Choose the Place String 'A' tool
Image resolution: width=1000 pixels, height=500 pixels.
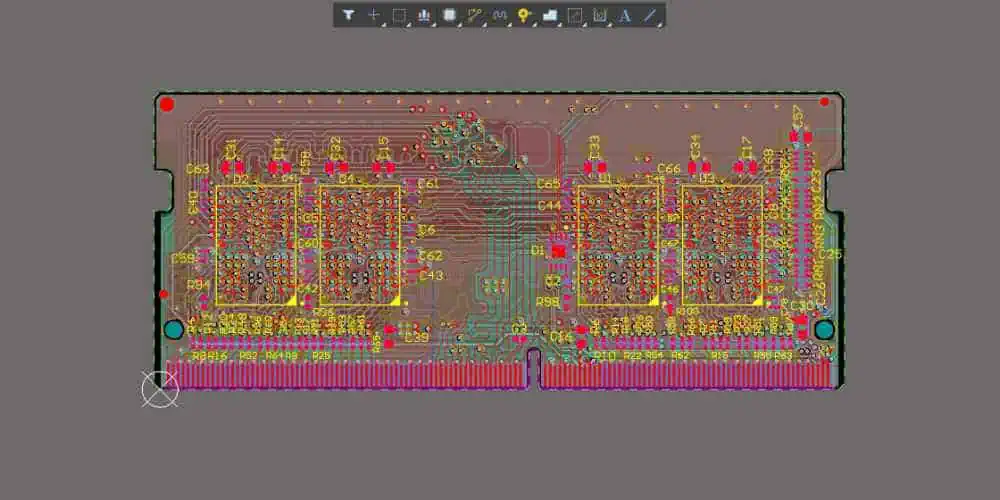[625, 15]
